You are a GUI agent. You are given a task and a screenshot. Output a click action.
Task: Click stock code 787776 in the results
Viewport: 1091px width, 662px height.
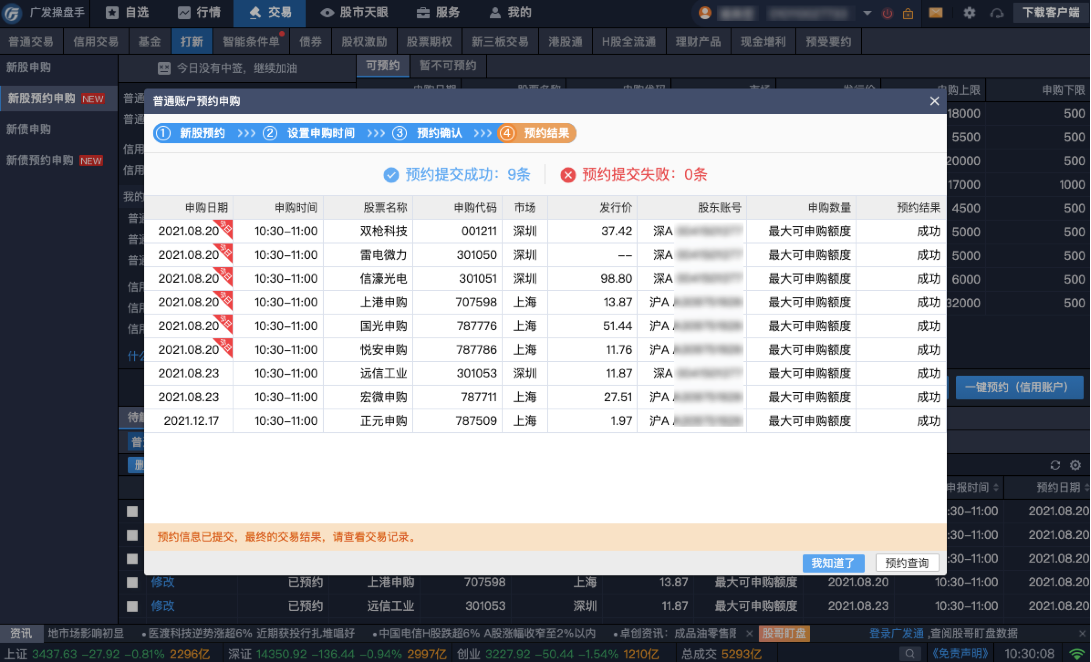click(477, 326)
